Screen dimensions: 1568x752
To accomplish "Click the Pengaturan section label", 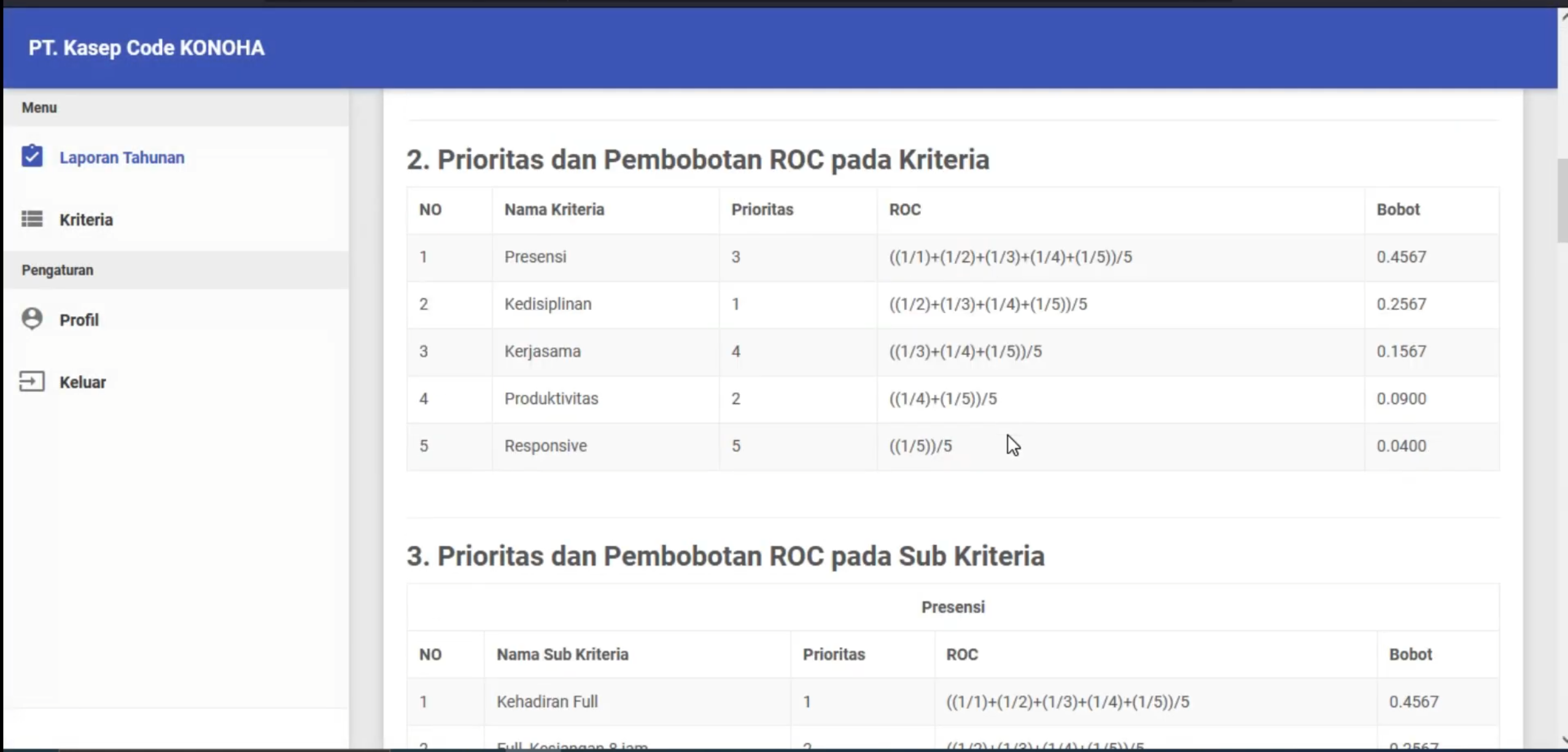I will click(x=58, y=270).
